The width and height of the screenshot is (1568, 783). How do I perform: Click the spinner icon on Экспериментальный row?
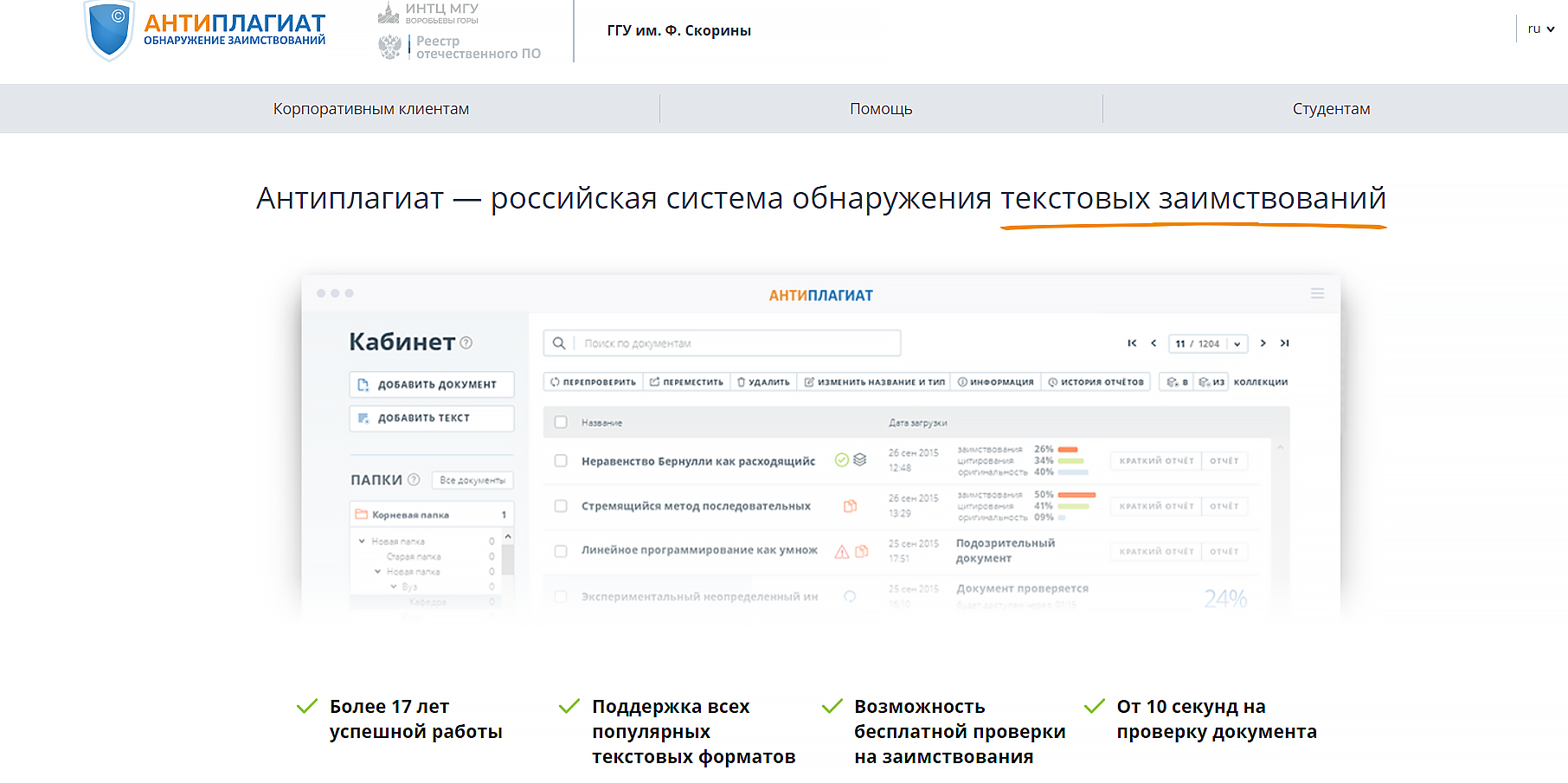coord(850,596)
